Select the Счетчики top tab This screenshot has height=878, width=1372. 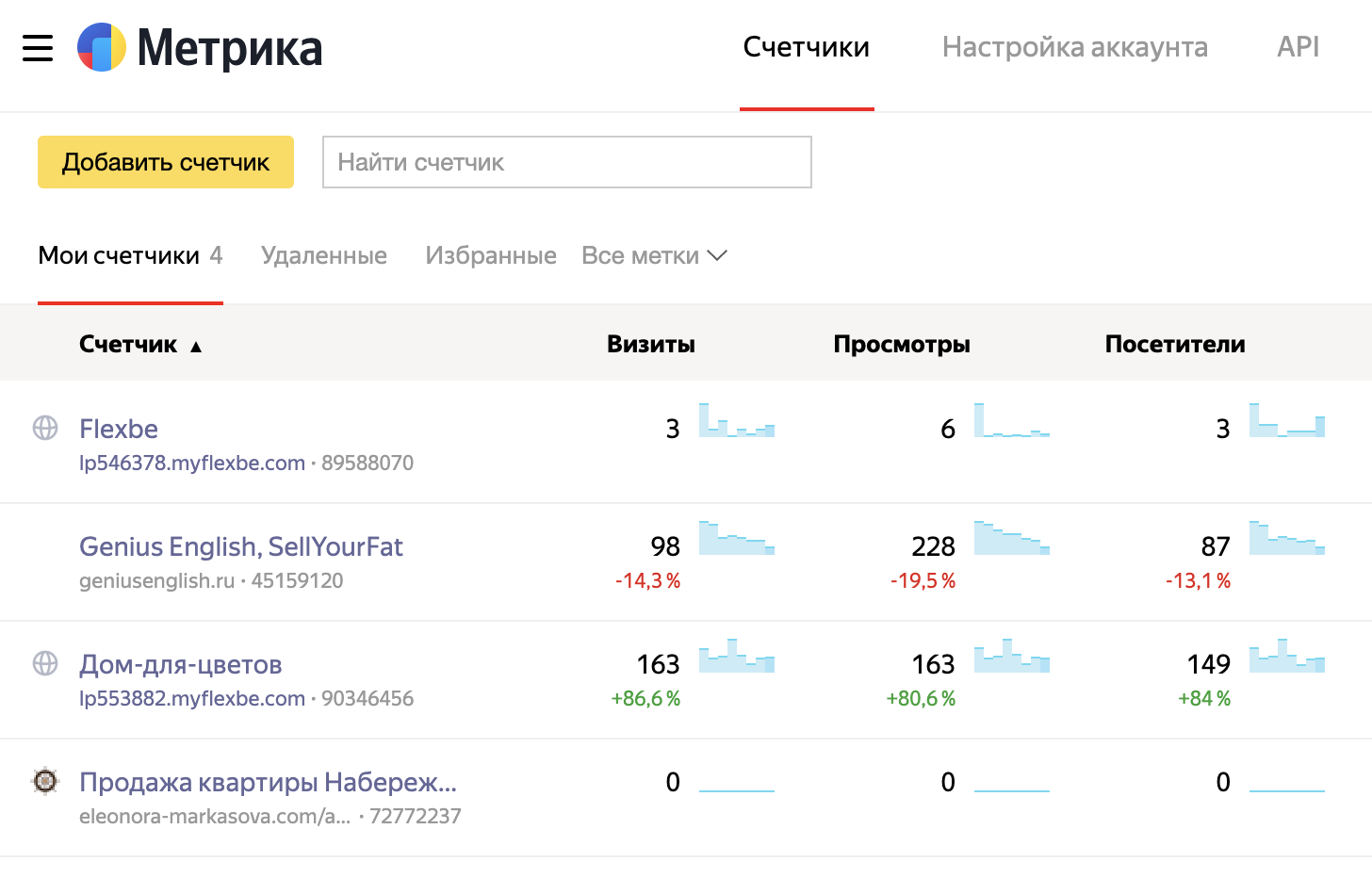pyautogui.click(x=806, y=47)
